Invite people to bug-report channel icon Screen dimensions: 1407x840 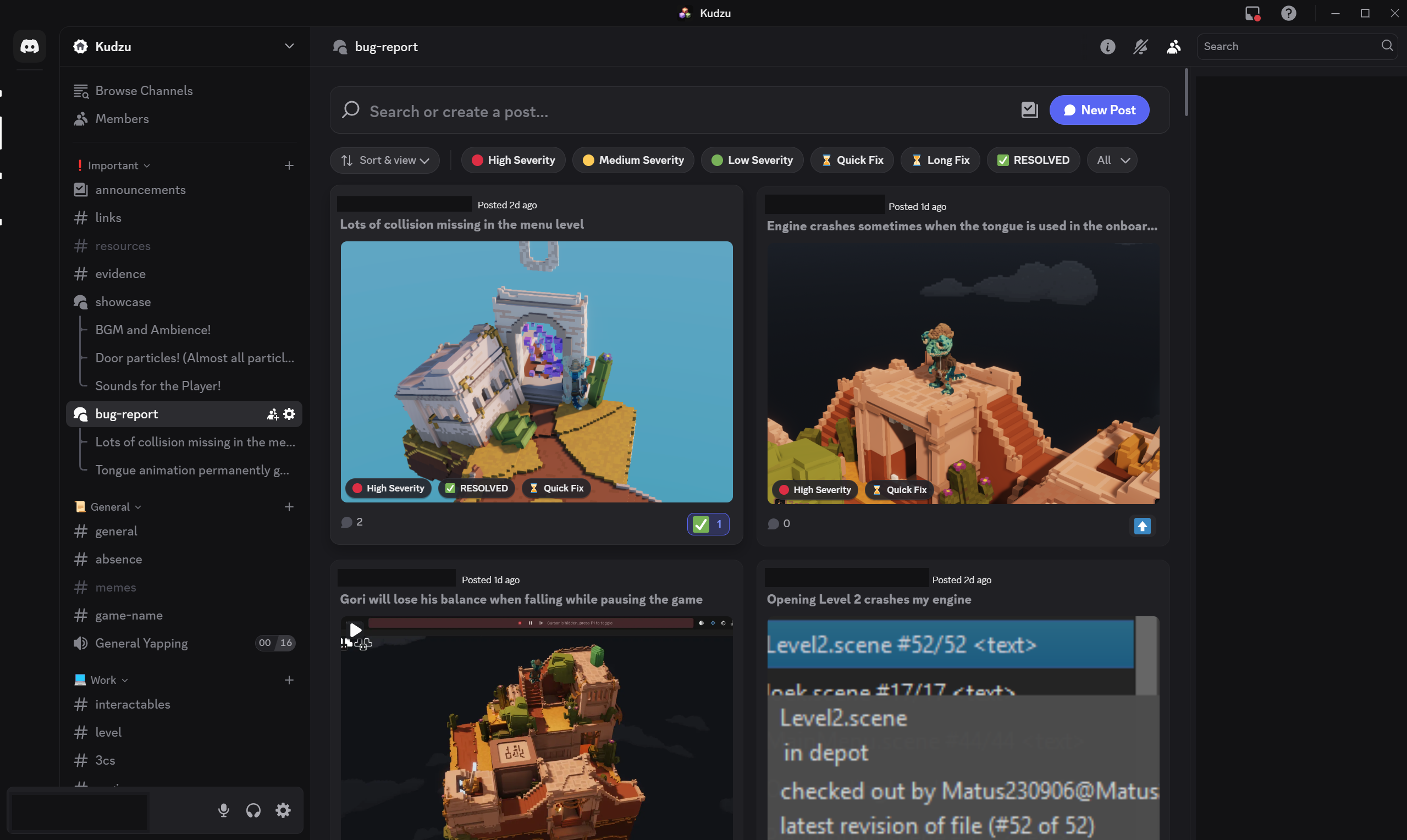click(x=272, y=415)
